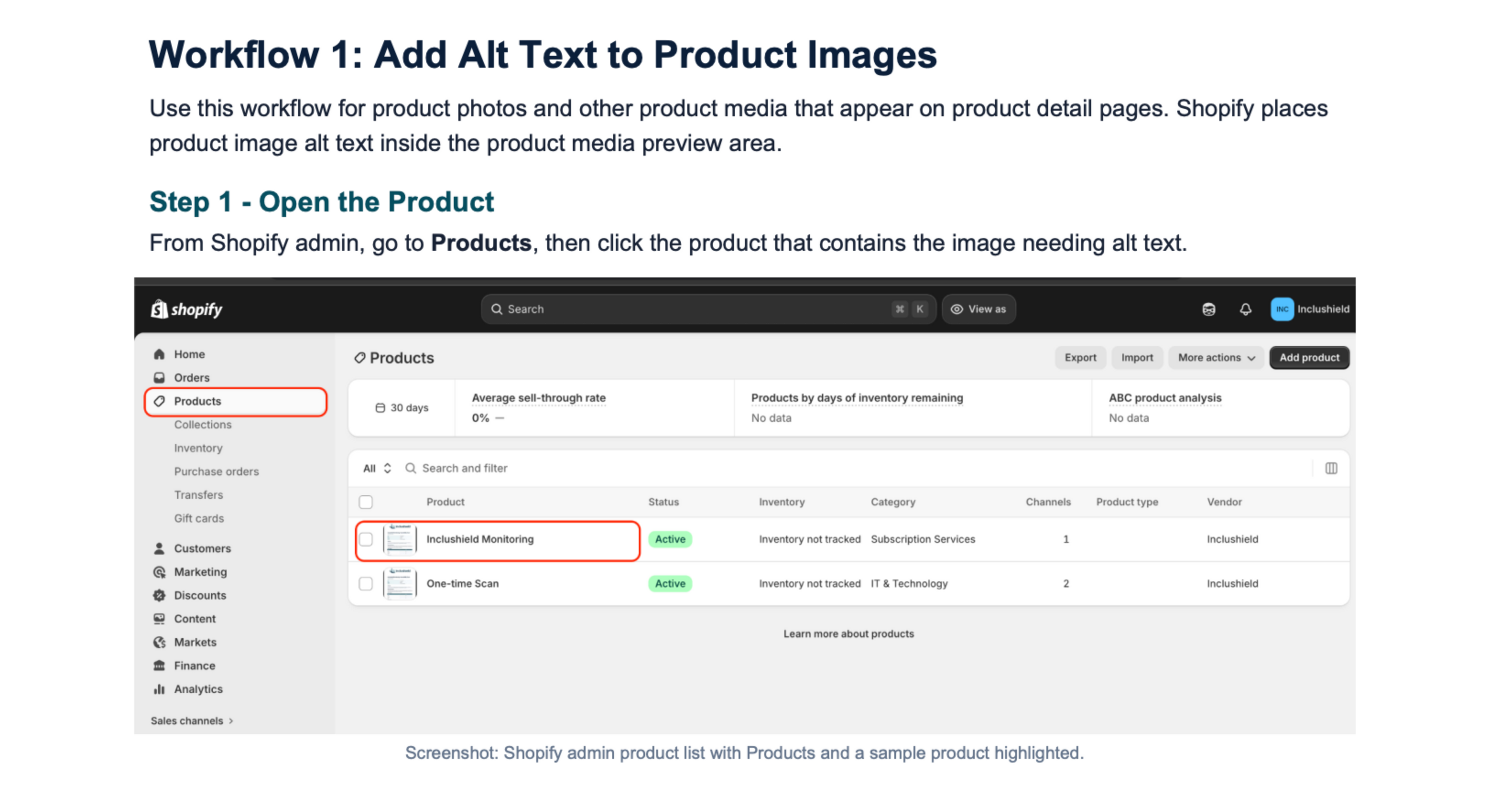The width and height of the screenshot is (1489, 812).
Task: Open Orders in sidebar
Action: [191, 378]
